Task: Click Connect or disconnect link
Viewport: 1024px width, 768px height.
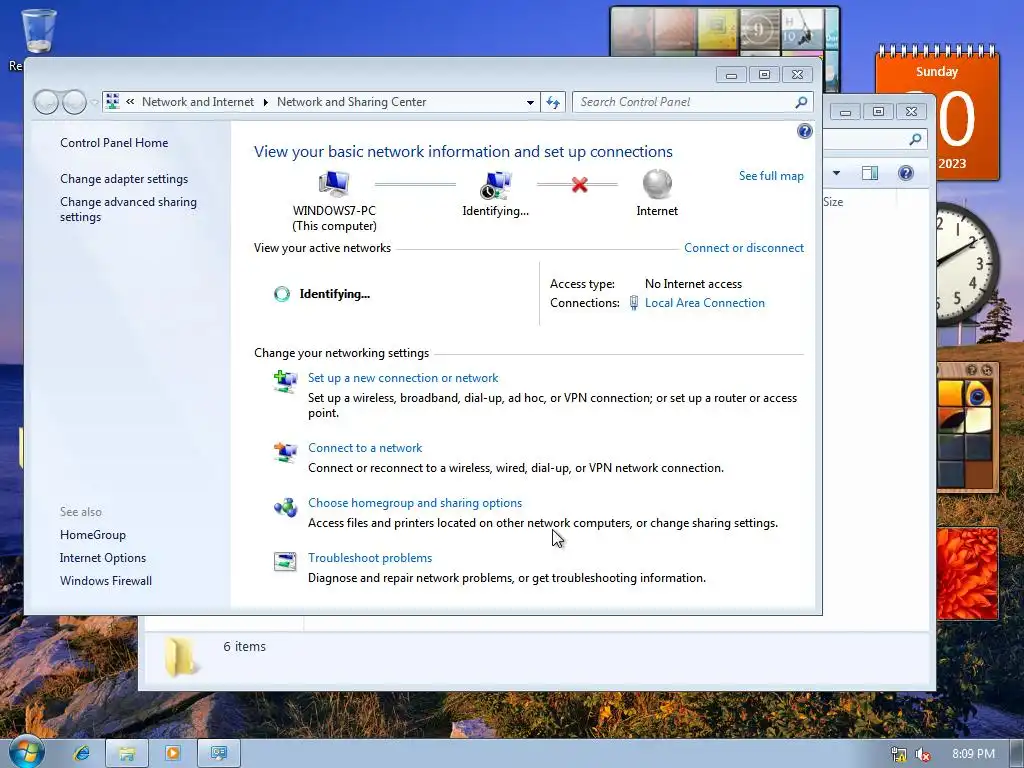Action: coord(744,248)
